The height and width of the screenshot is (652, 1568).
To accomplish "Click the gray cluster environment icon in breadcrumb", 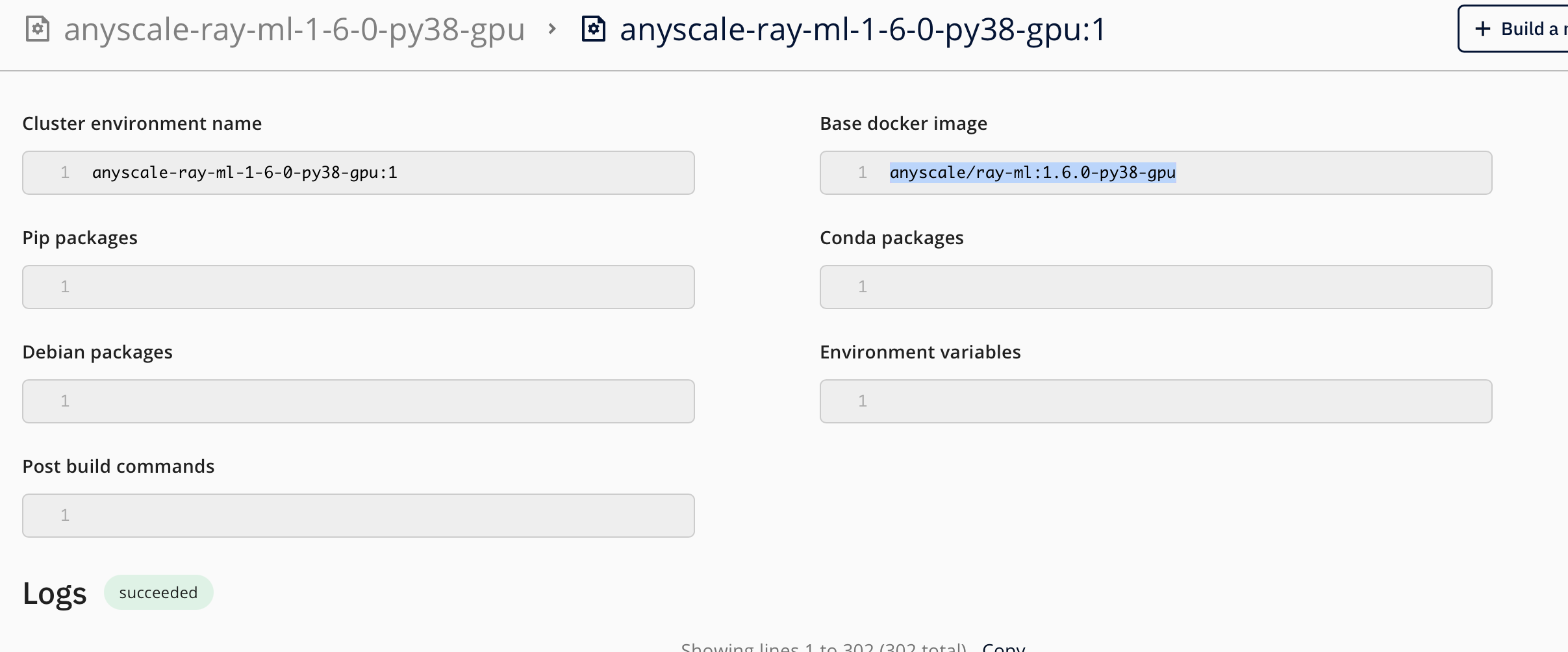I will (x=38, y=29).
